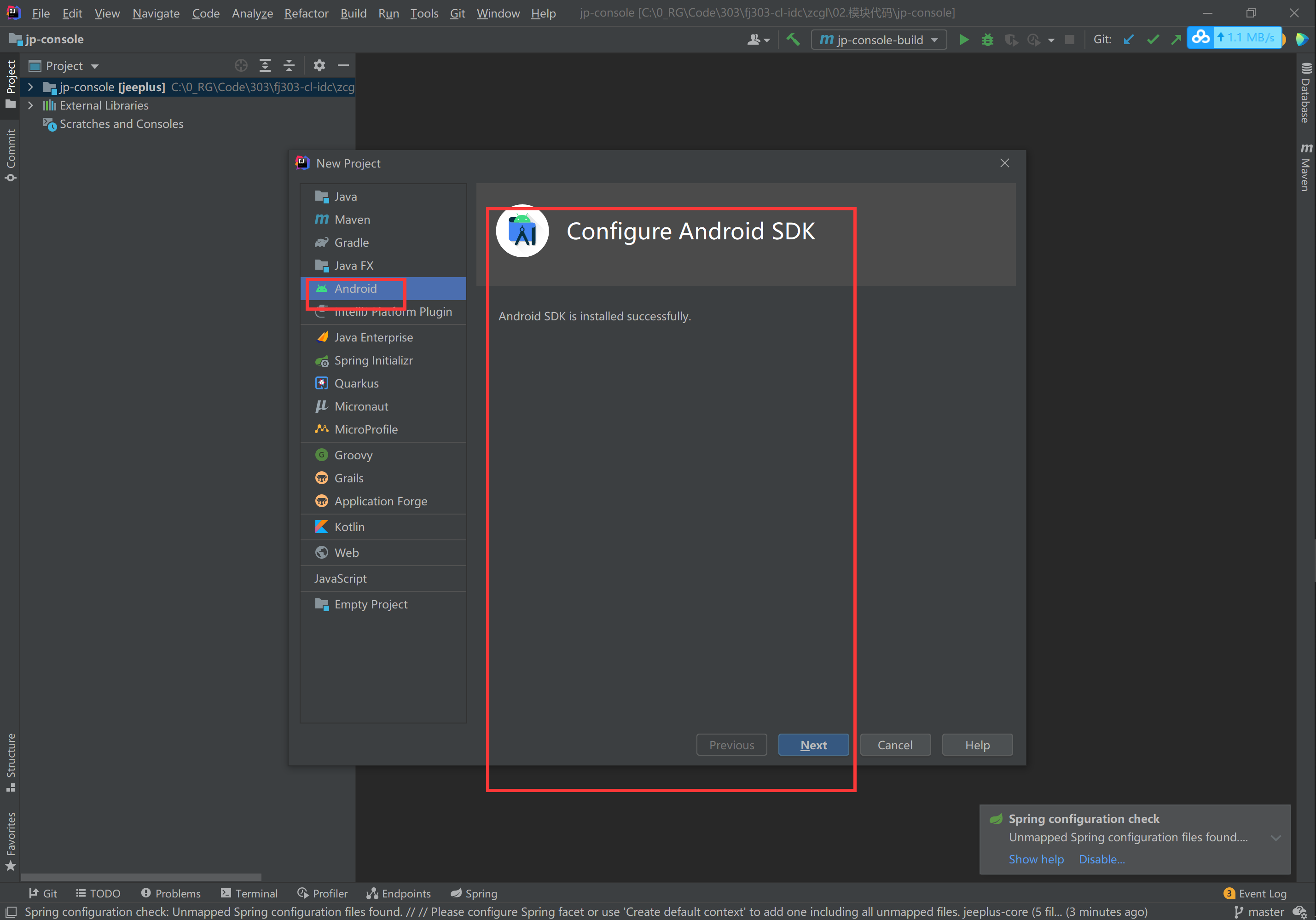Close the New Project dialog
The width and height of the screenshot is (1316, 920).
pos(1005,163)
